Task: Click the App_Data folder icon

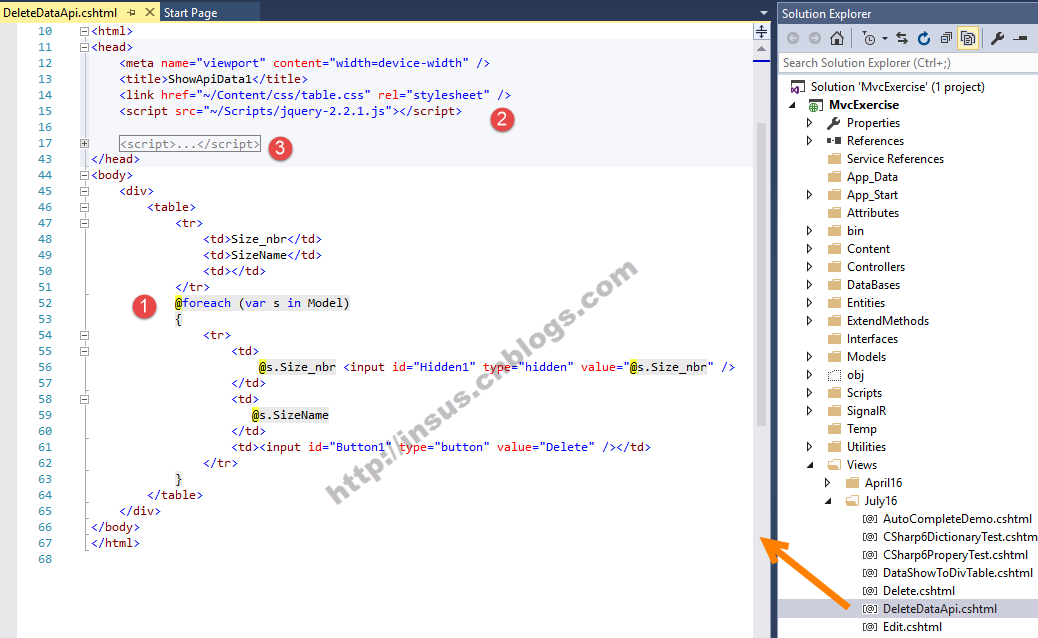Action: click(834, 177)
